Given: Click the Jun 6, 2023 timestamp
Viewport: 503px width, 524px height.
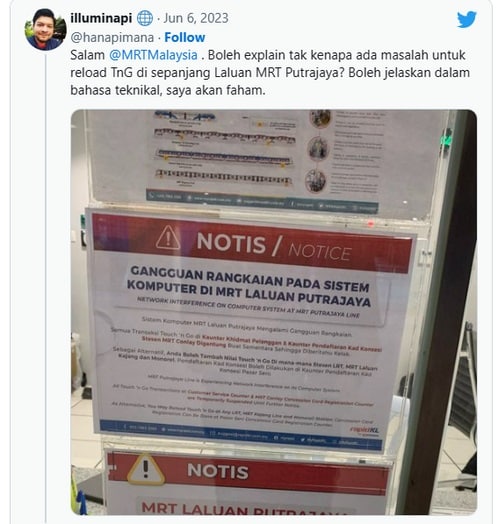Looking at the screenshot, I should tap(196, 18).
